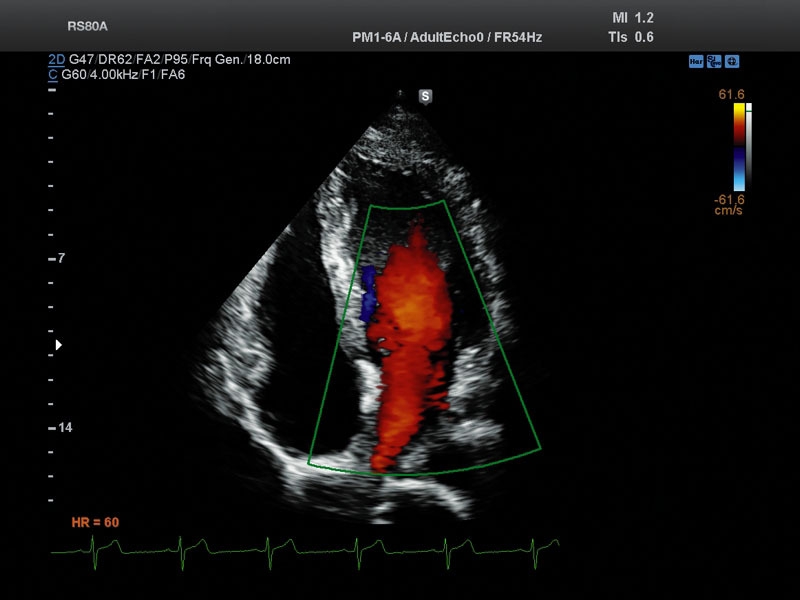The height and width of the screenshot is (600, 800).
Task: Click the Har harmonic imaging icon
Action: 695,61
